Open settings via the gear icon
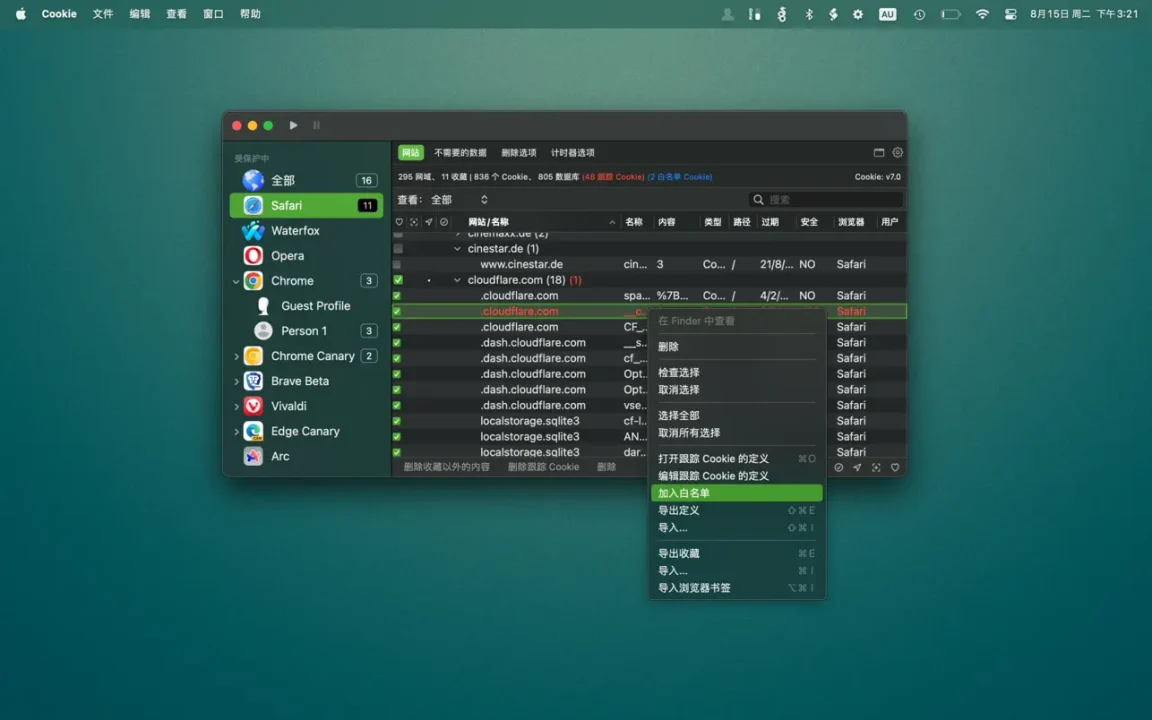 (898, 153)
